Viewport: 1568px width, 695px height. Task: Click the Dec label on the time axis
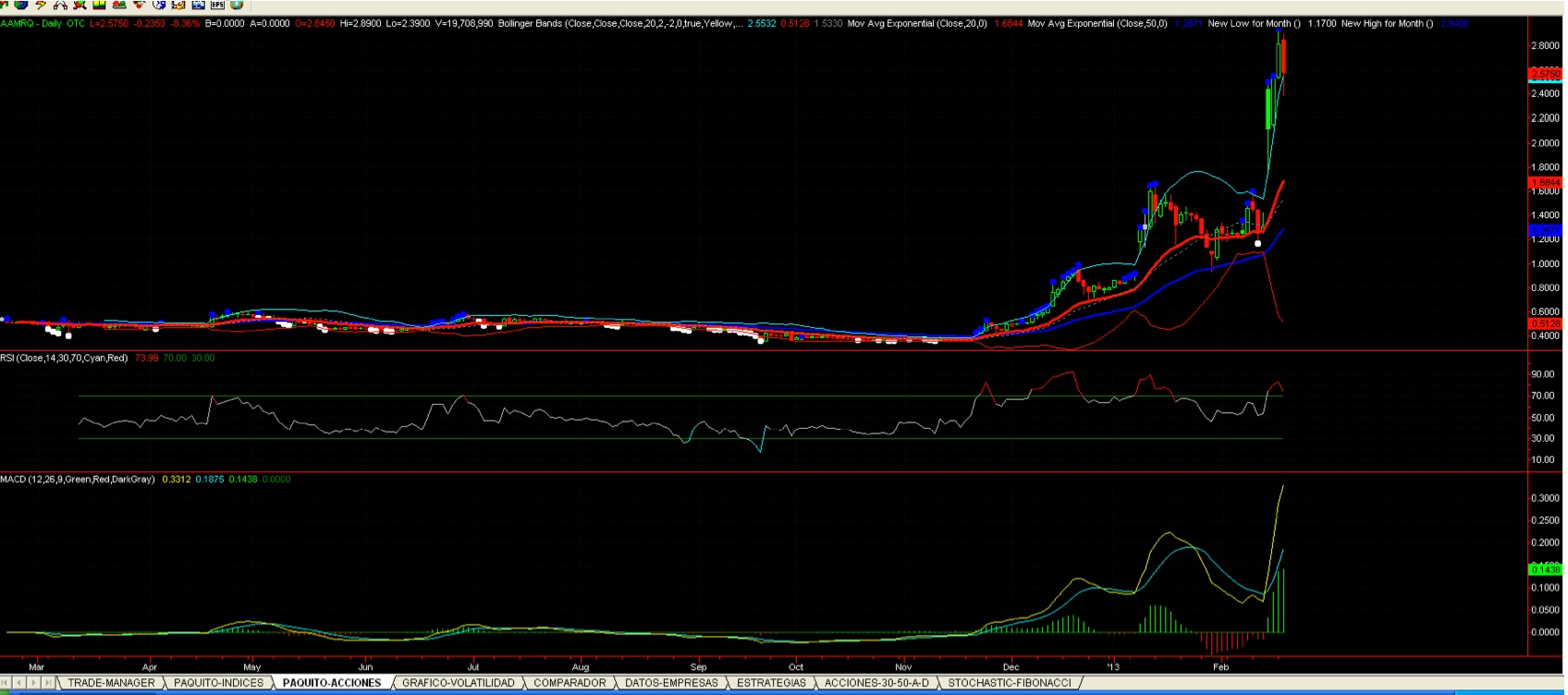point(1011,666)
